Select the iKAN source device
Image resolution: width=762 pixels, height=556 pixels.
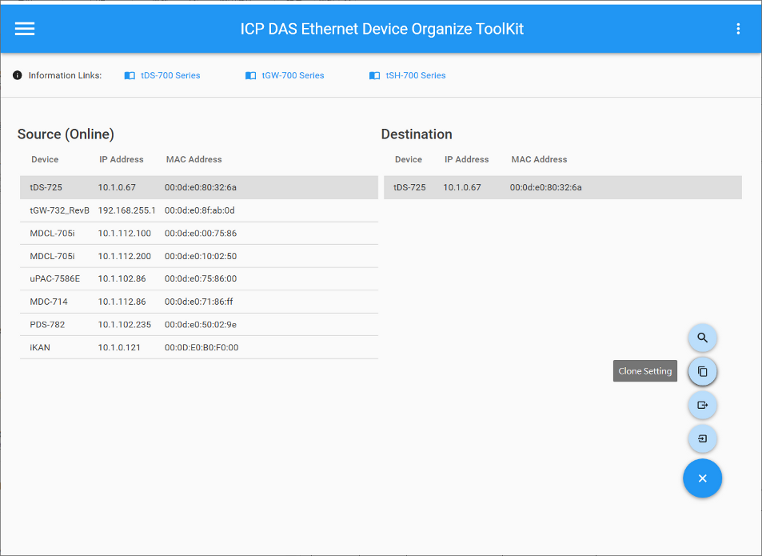point(199,348)
